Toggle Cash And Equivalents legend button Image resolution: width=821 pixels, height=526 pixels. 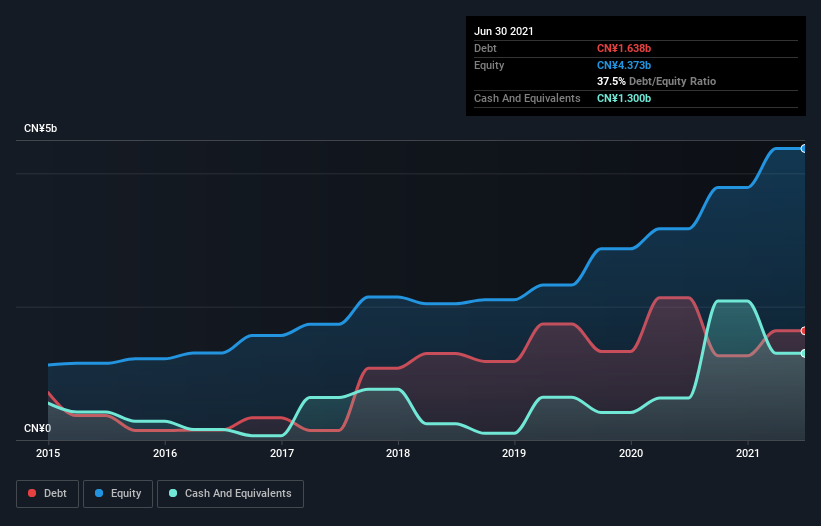click(x=230, y=494)
